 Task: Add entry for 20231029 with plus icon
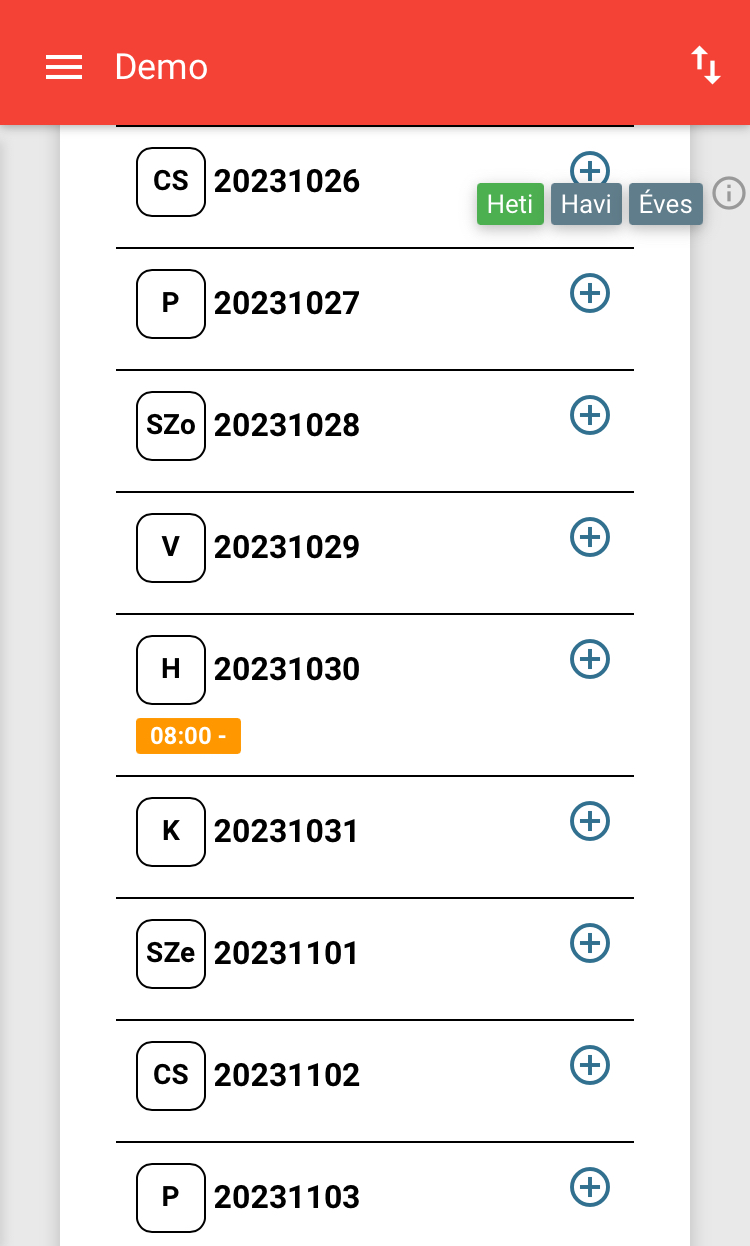pyautogui.click(x=590, y=537)
